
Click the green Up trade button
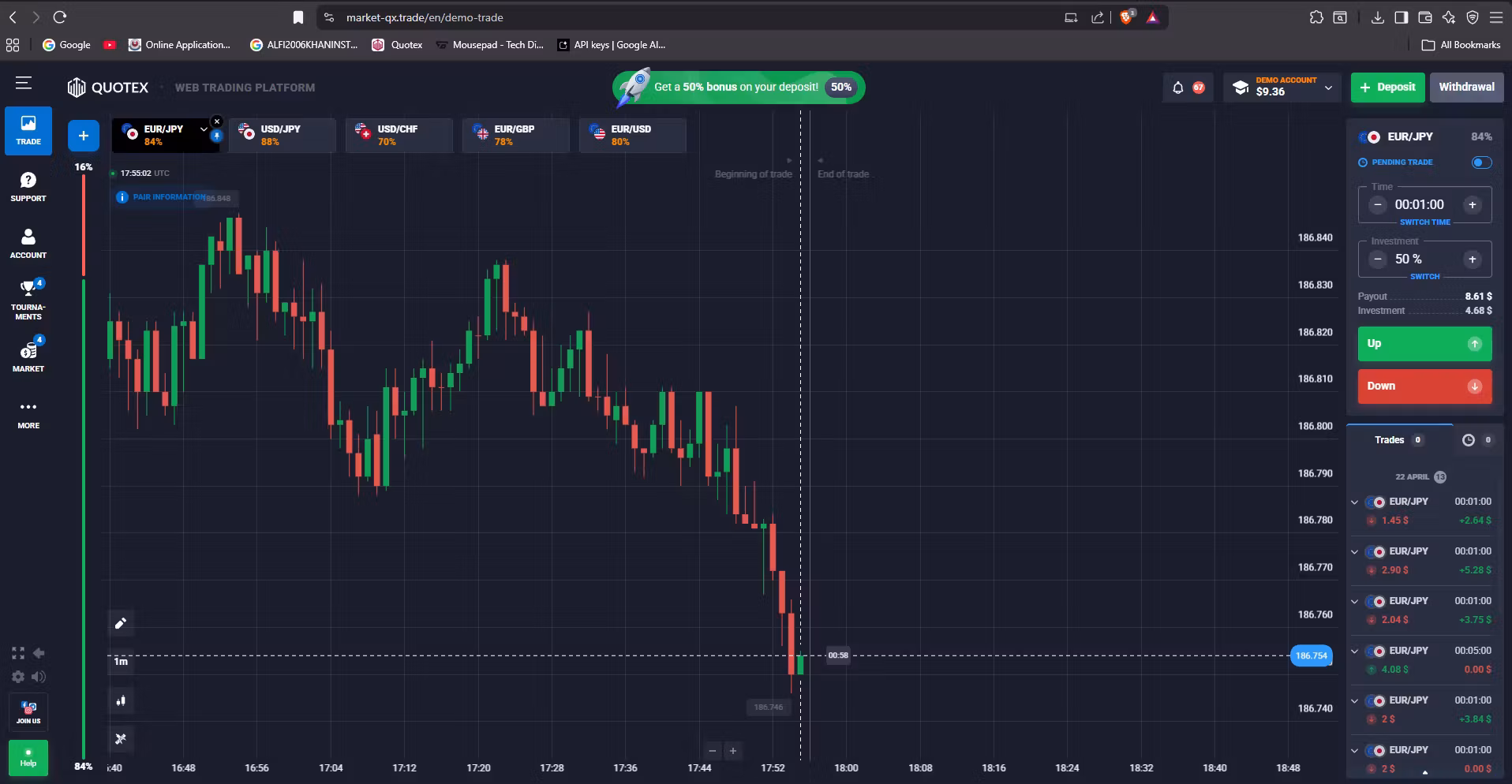1424,344
